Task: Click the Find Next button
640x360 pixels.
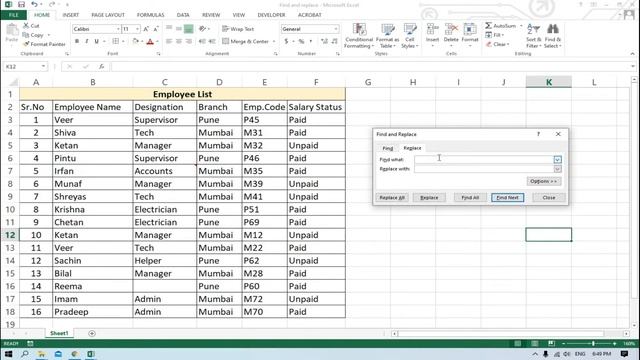Action: pos(507,198)
